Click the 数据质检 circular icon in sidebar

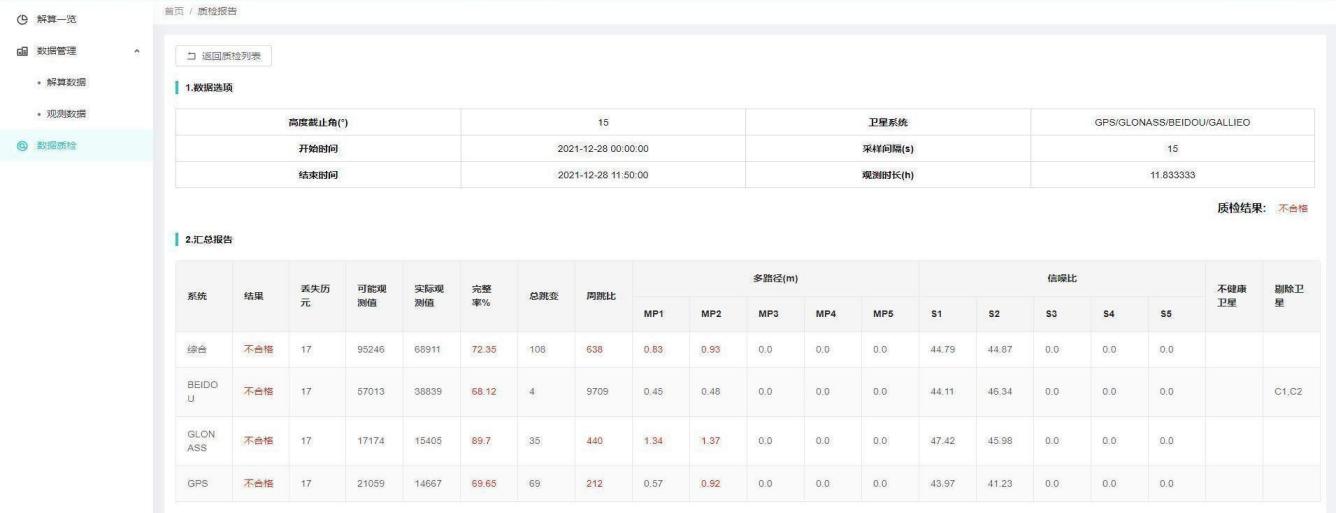(21, 146)
